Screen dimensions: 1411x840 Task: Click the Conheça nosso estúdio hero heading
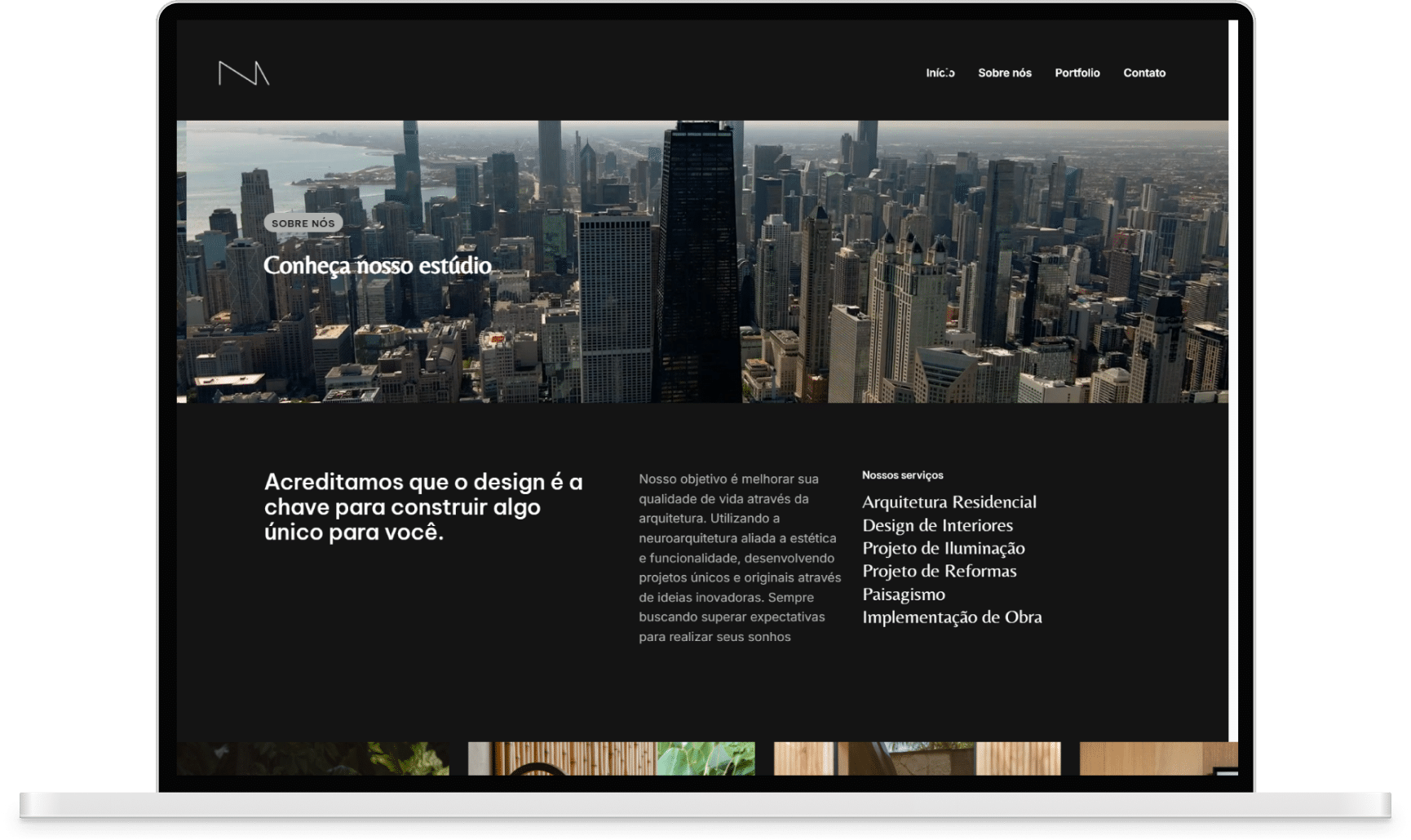[x=377, y=266]
